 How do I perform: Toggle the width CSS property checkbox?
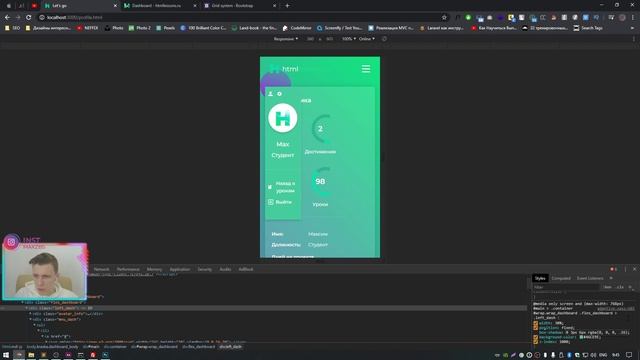pyautogui.click(x=536, y=323)
